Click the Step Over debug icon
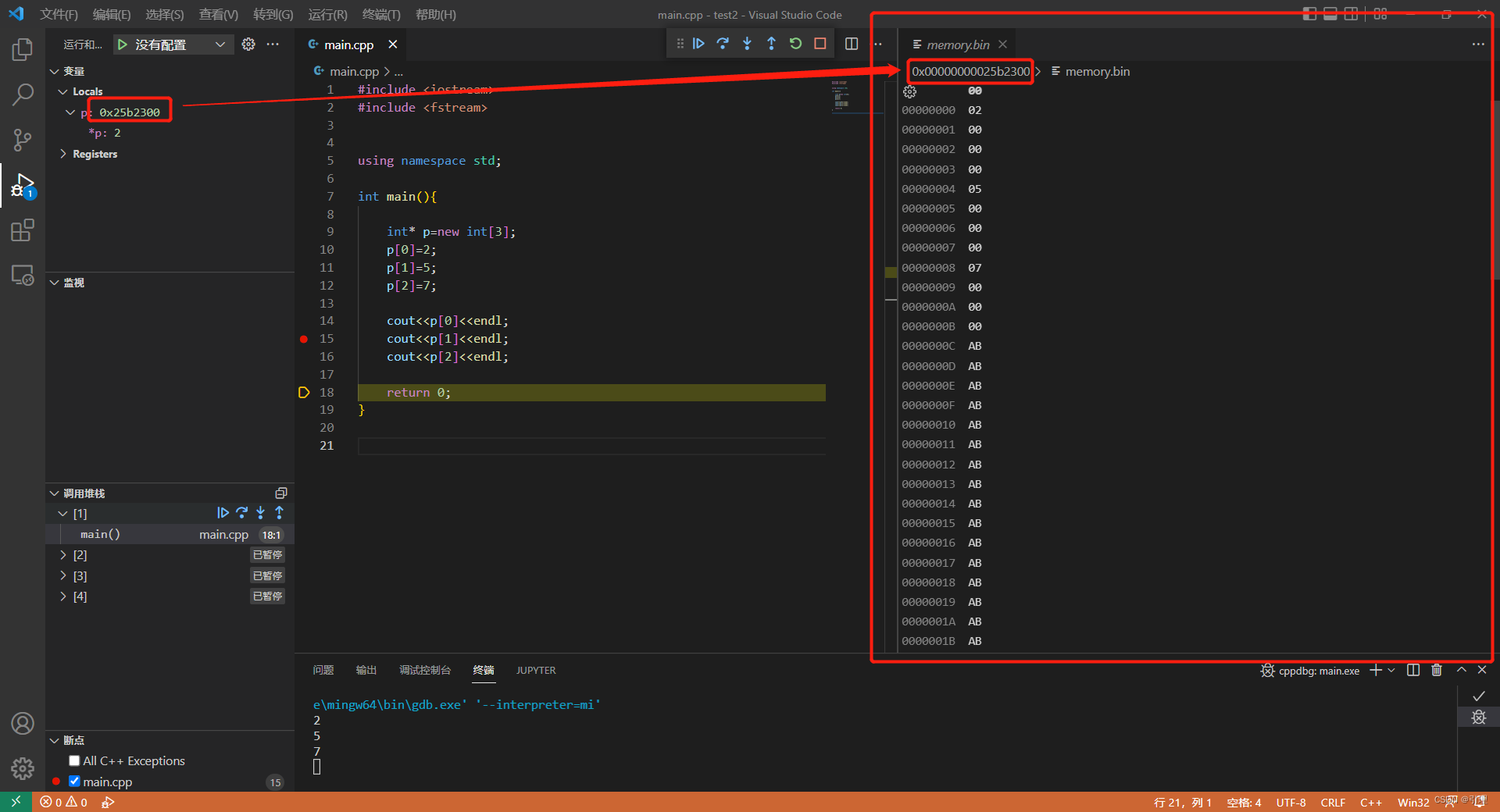This screenshot has width=1500, height=812. click(723, 44)
